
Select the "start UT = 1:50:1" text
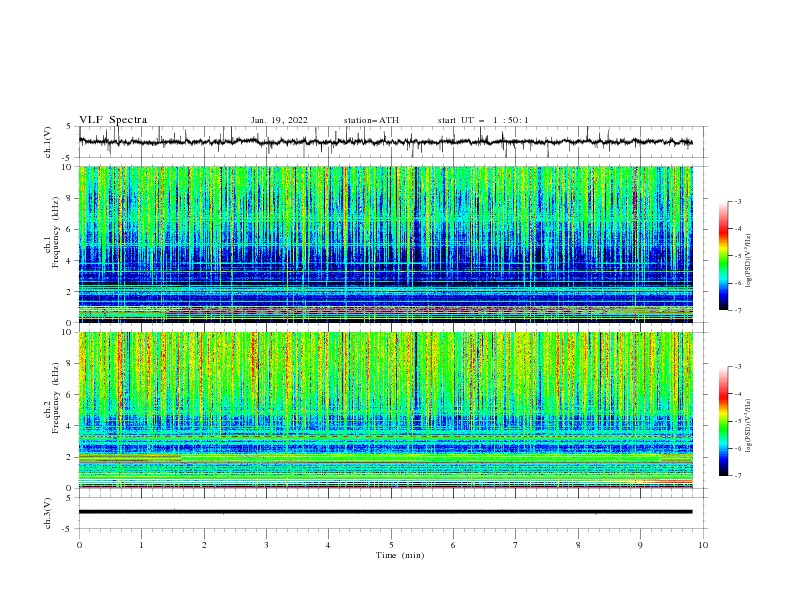483,120
